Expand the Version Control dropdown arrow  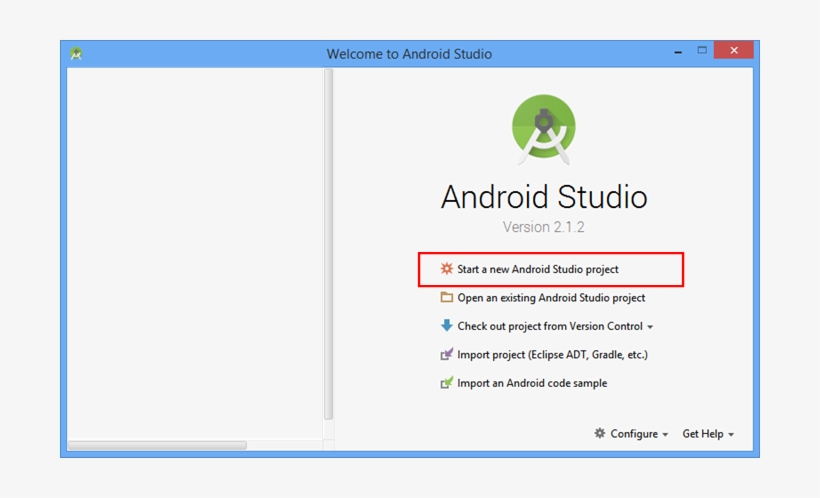pos(650,327)
